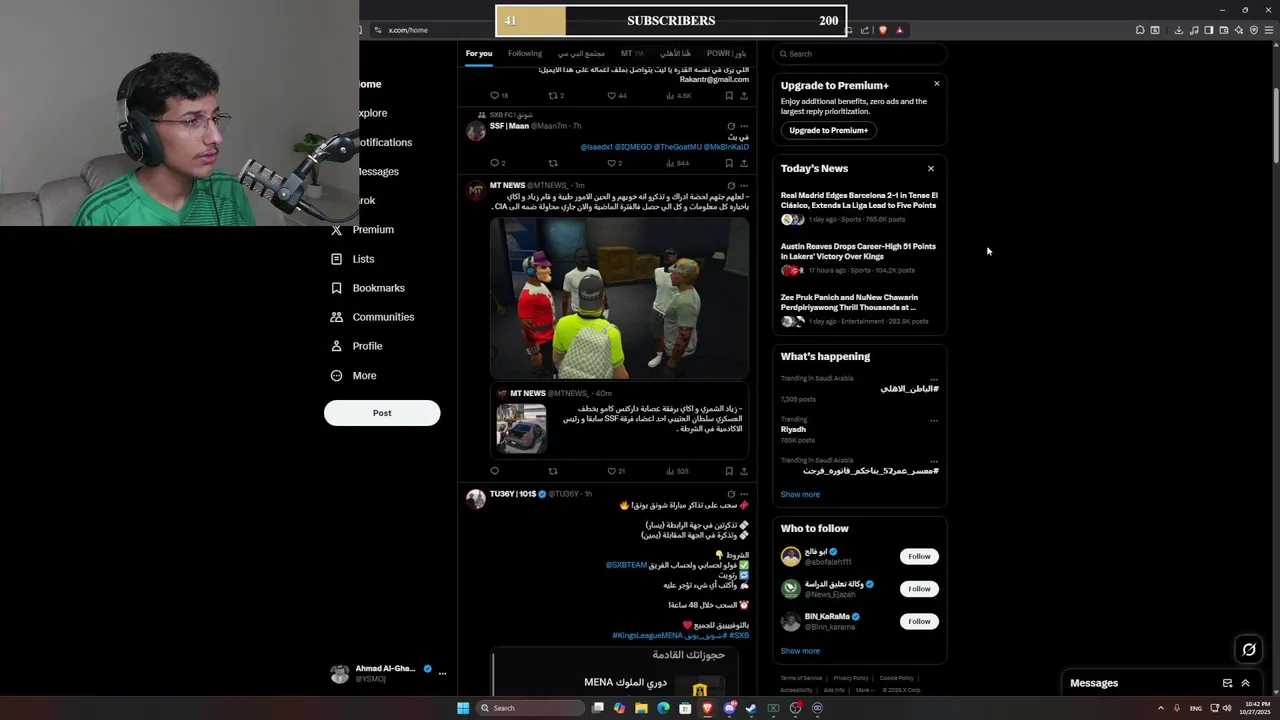1280x720 pixels.
Task: Open Real Madrid Edges Barcelona news item
Action: pyautogui.click(x=859, y=207)
